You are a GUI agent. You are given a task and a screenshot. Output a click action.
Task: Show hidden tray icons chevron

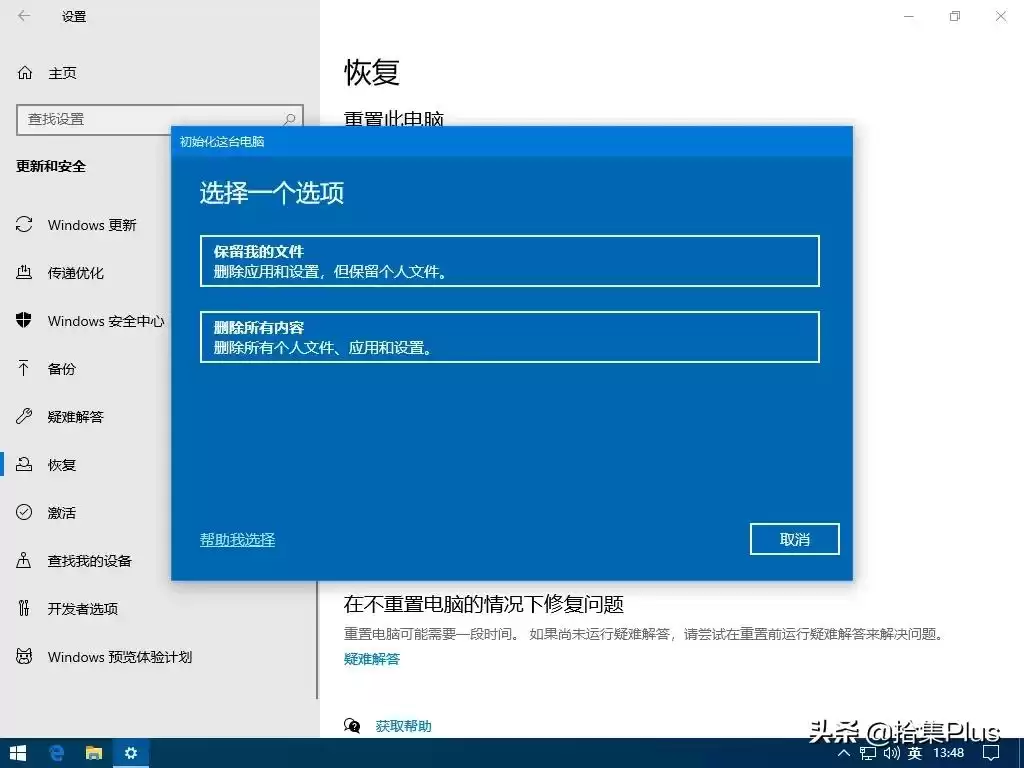844,754
